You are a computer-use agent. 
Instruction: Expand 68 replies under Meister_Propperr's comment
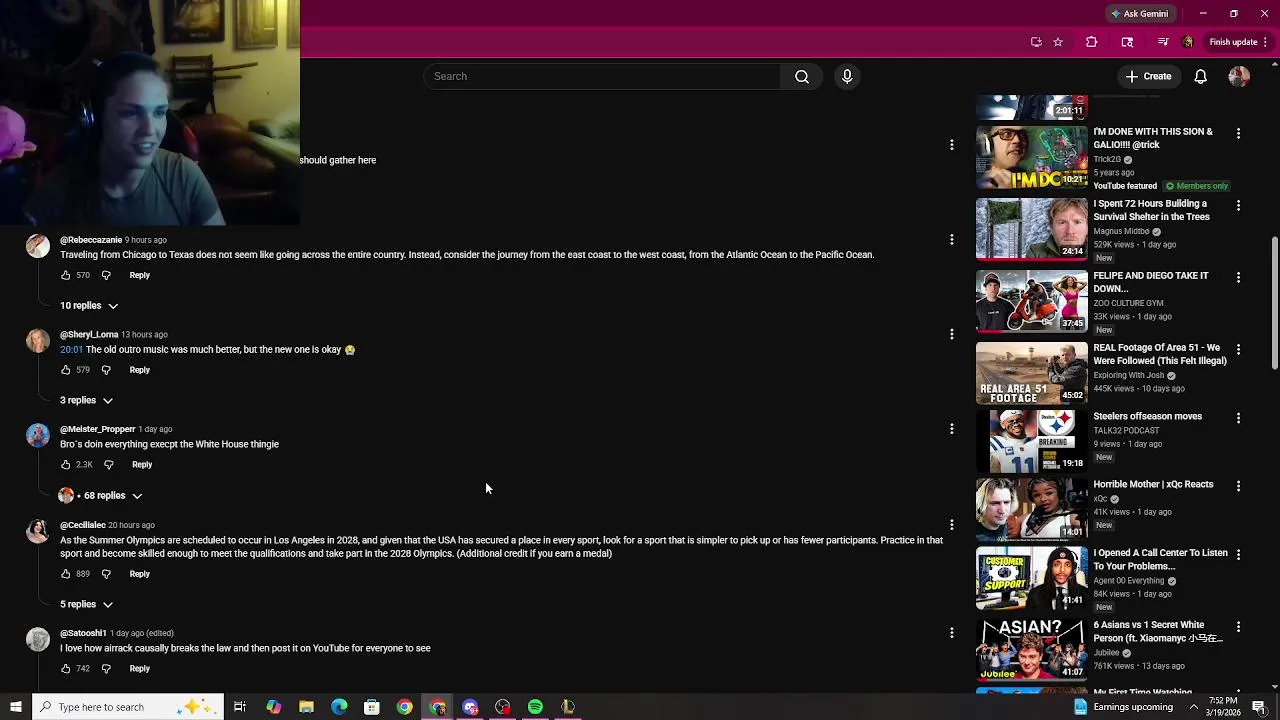(101, 495)
